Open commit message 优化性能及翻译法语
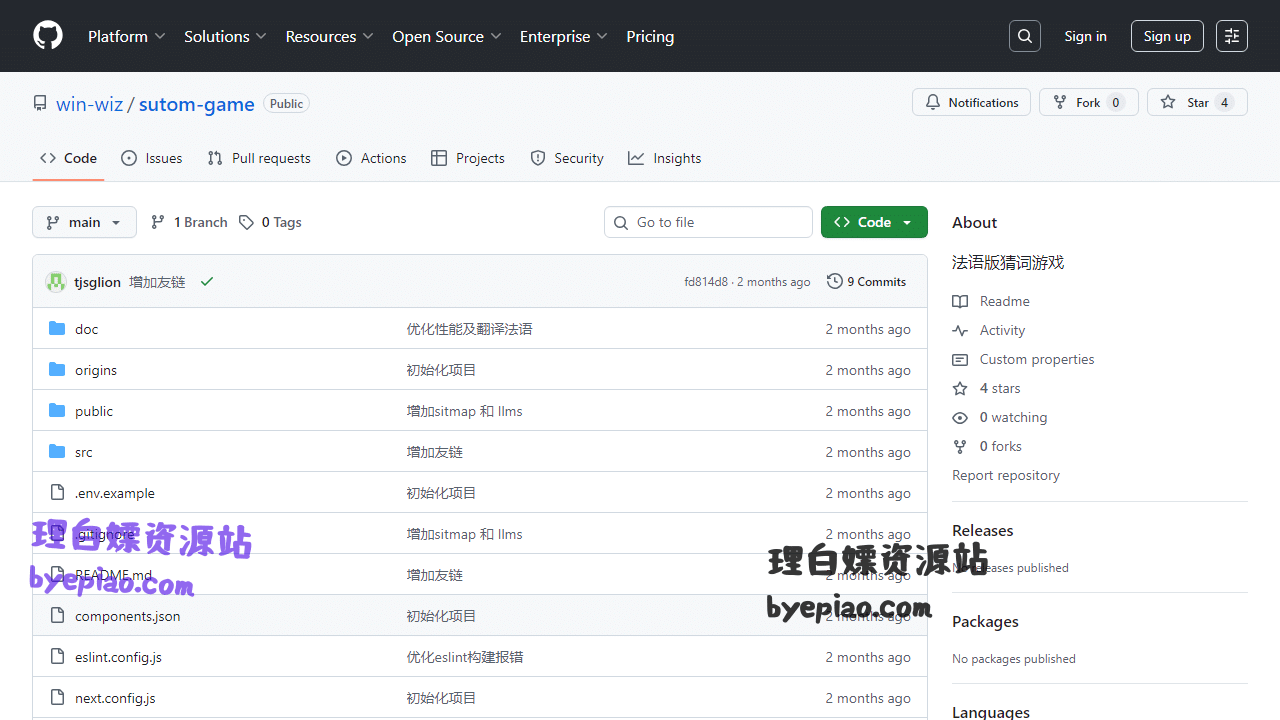 (469, 329)
